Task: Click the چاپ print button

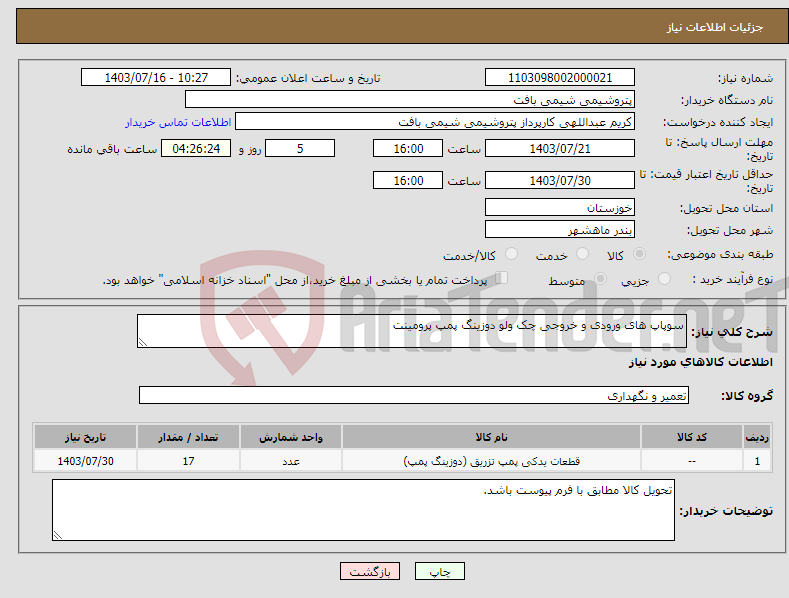Action: (x=440, y=571)
